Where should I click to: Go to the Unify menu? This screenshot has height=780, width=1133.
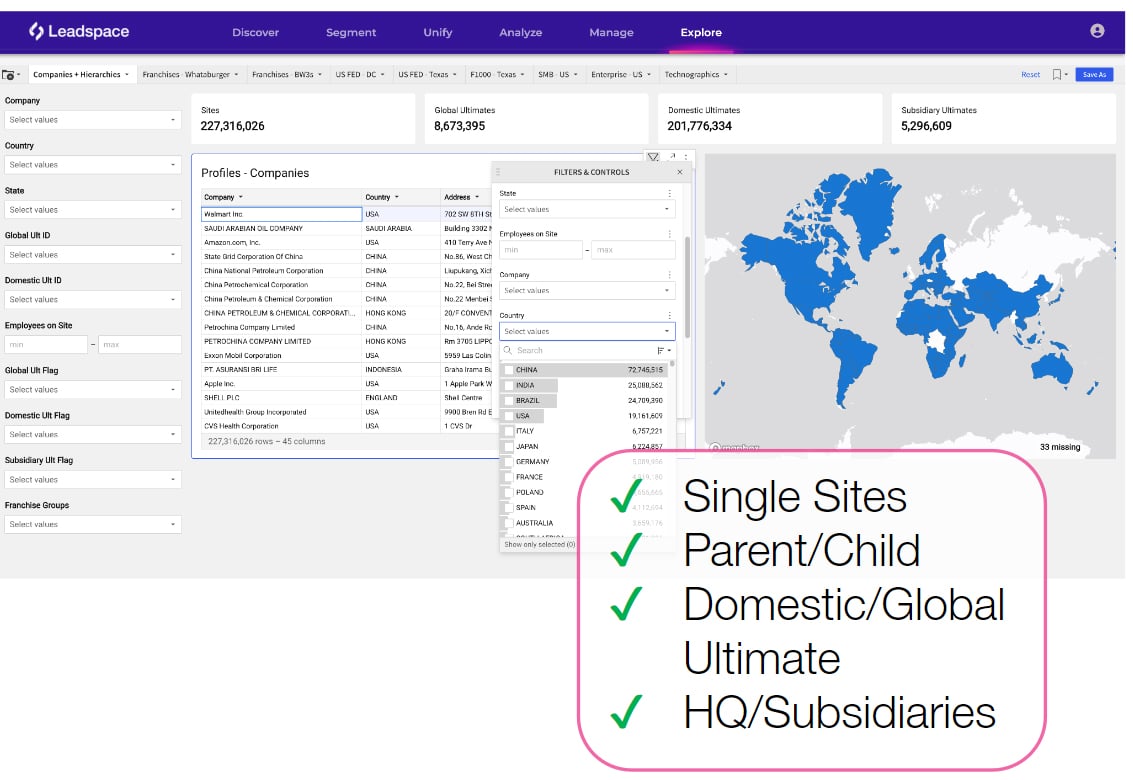click(x=437, y=33)
